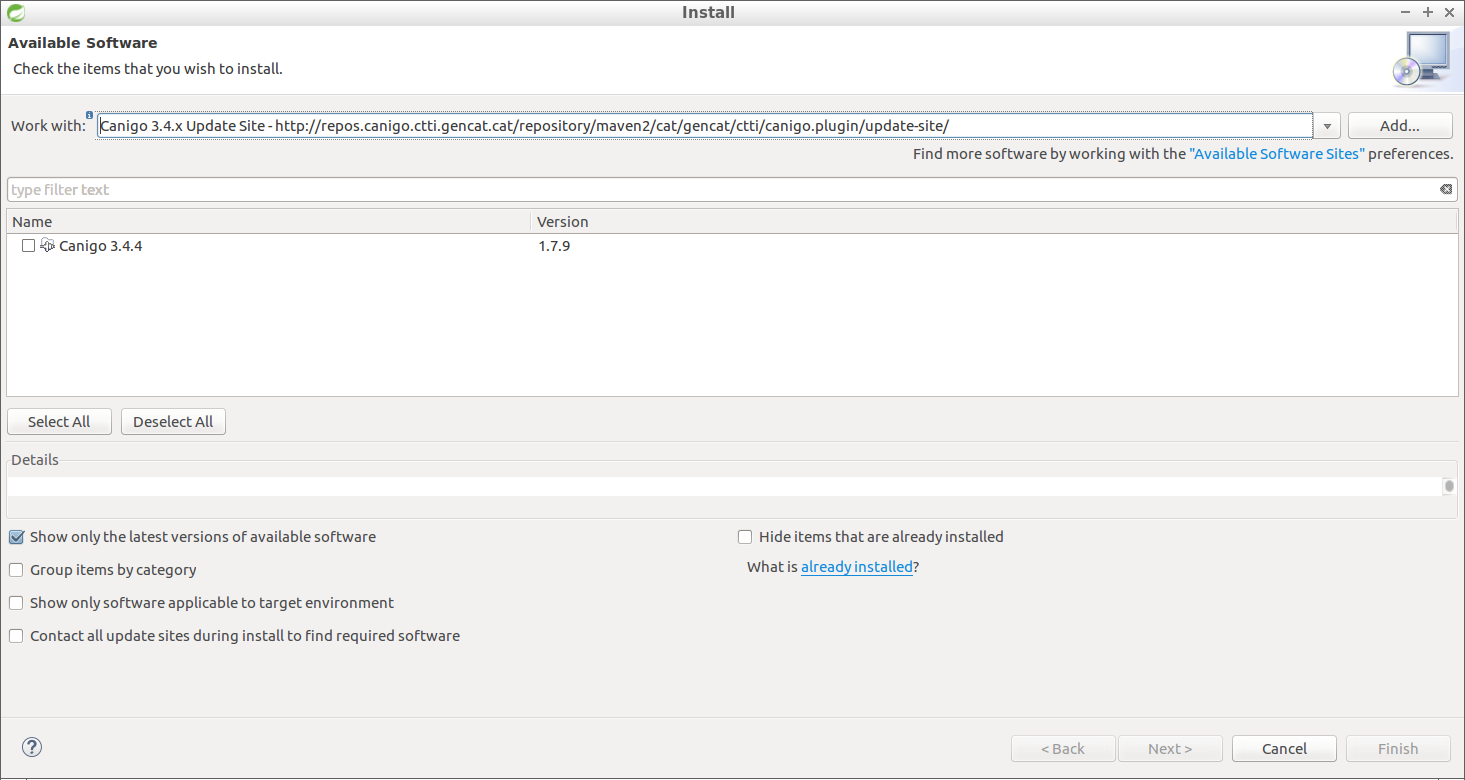Enable Hide items that are already installed

(x=745, y=537)
